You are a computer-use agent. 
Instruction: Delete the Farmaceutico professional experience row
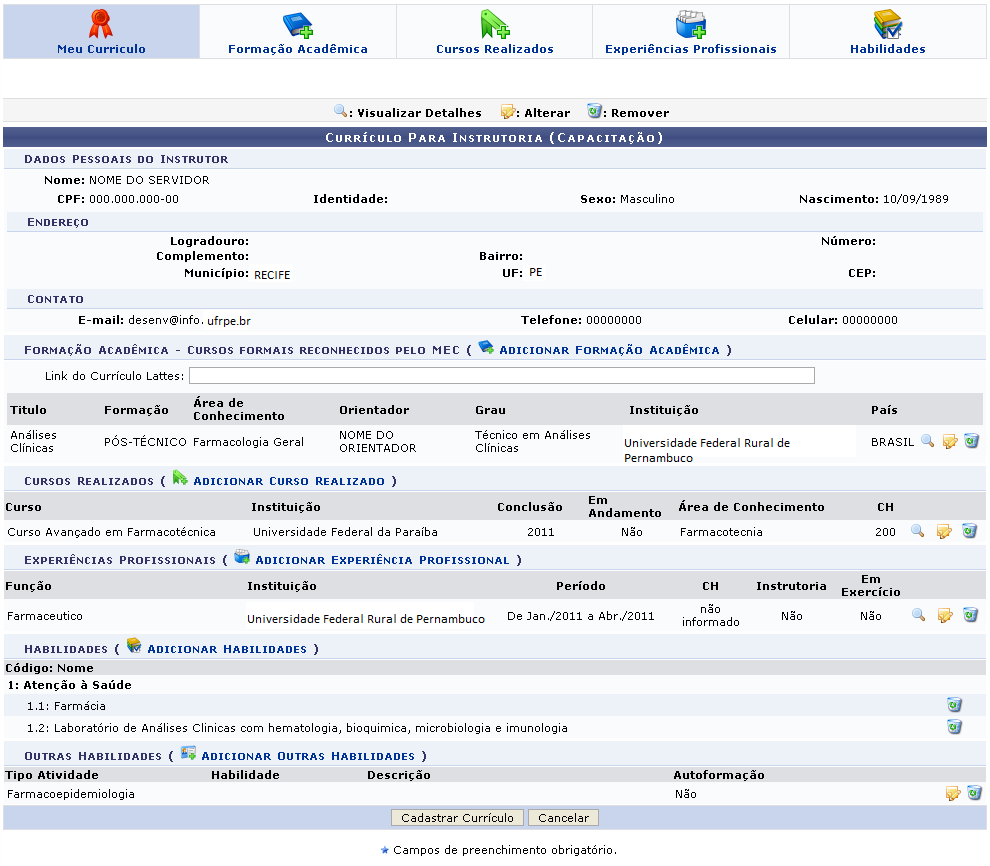coord(970,615)
